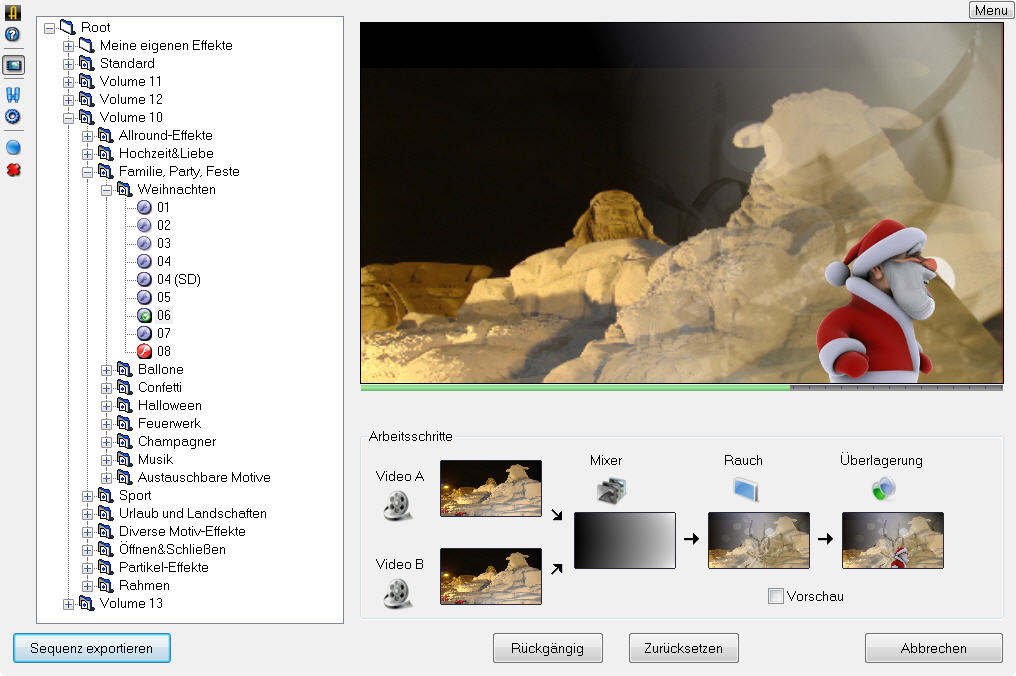Screen dimensions: 1016x676
Task: Collapse the Weihnachten folder
Action: click(107, 190)
